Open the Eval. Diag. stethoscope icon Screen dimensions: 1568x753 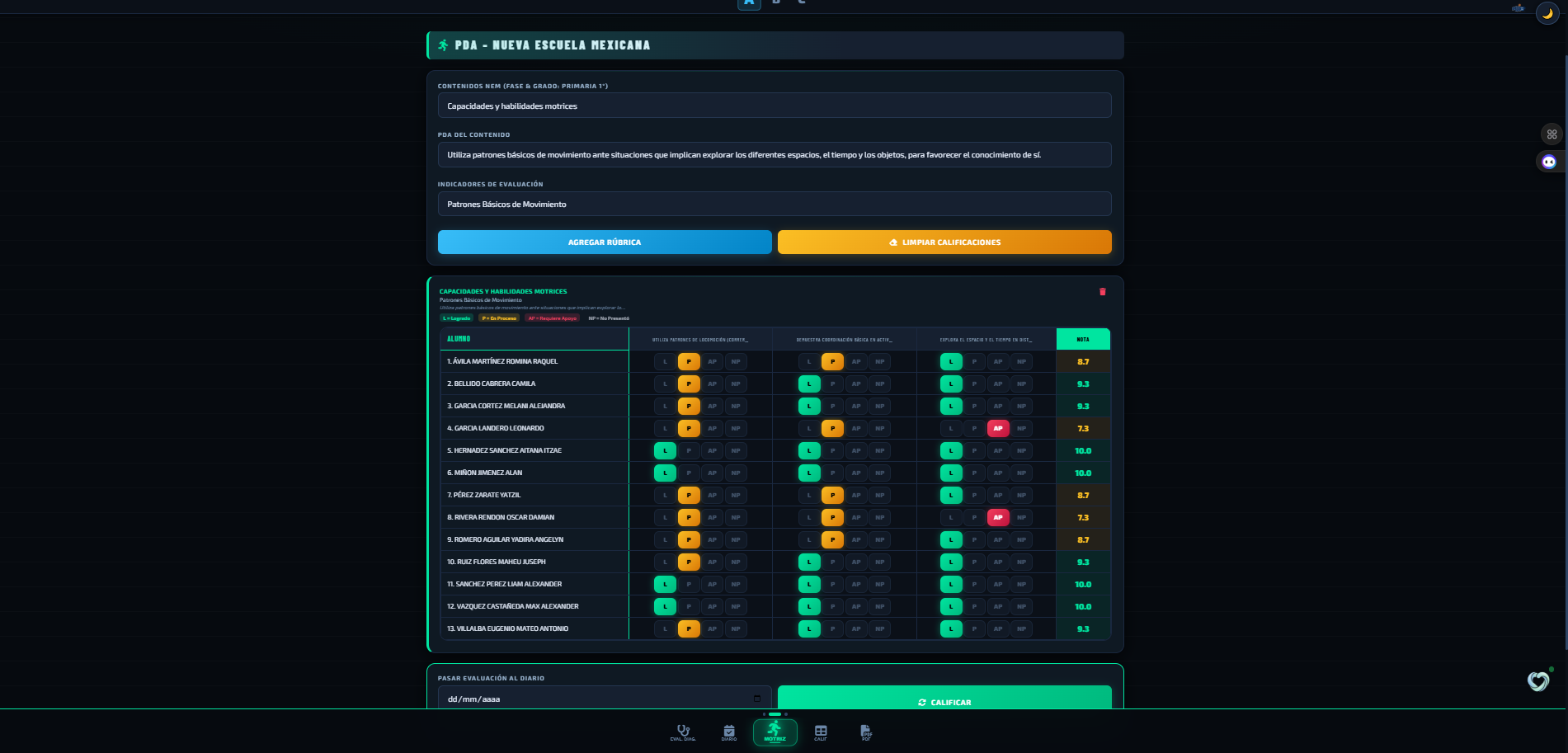(683, 732)
